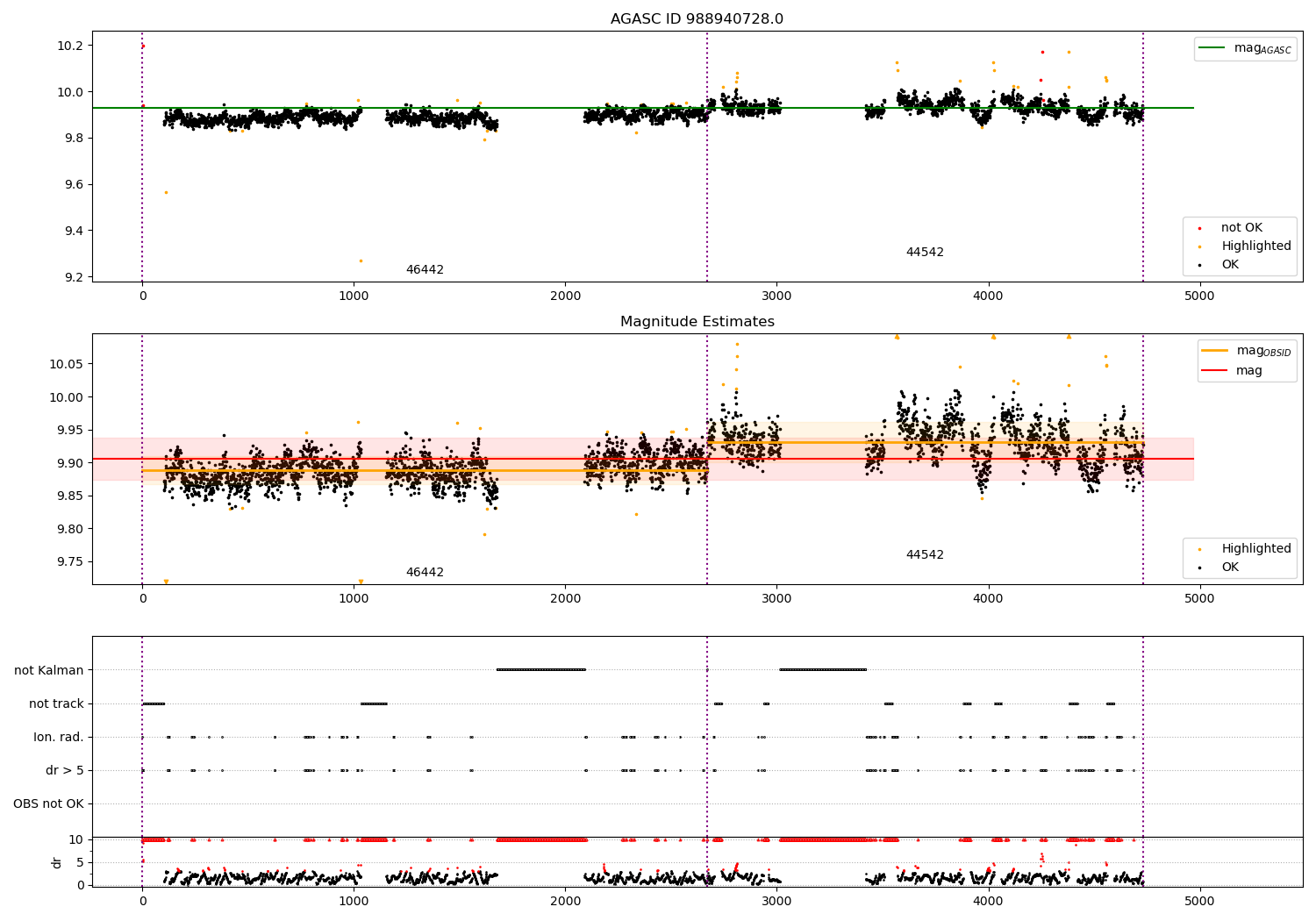Click the 10.05 y-axis tick label

(68, 365)
